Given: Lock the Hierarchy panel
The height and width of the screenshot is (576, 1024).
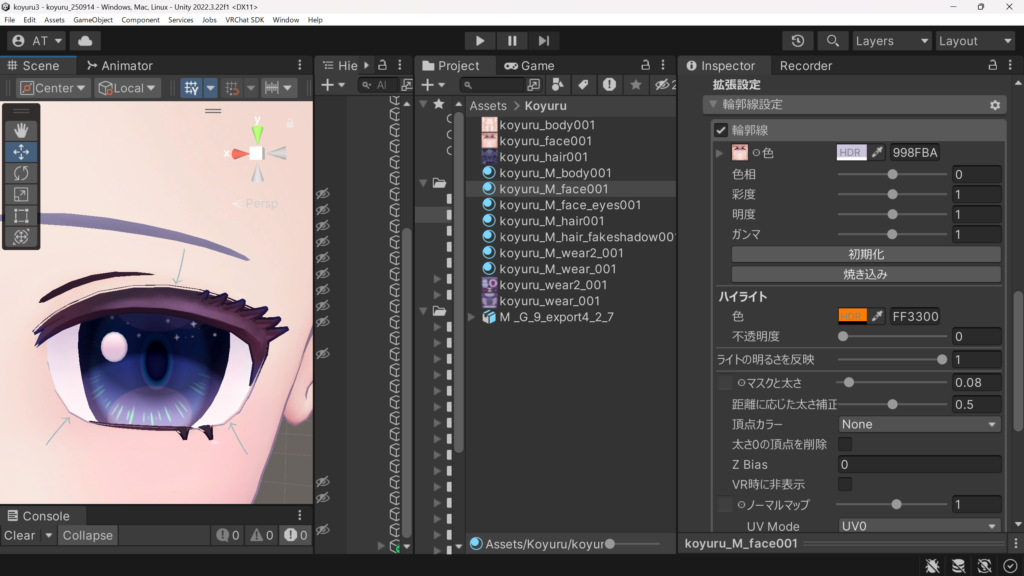Looking at the screenshot, I should pyautogui.click(x=383, y=65).
